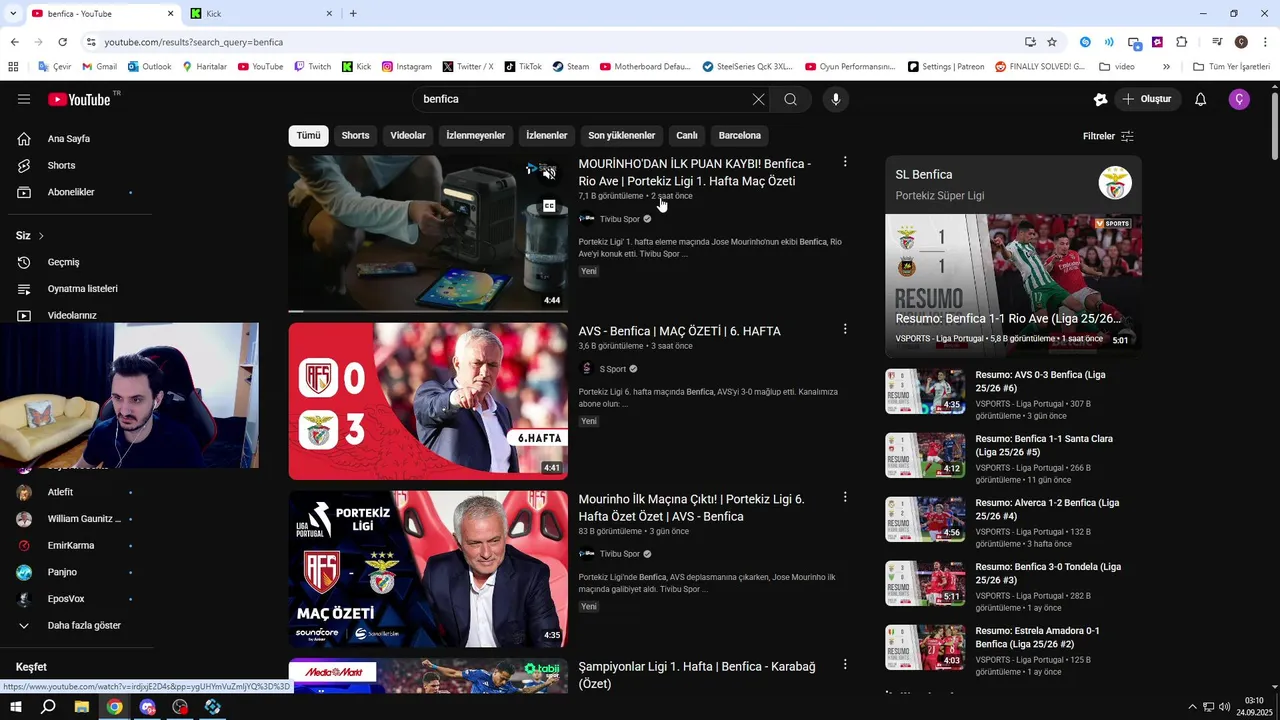Open the Windows Start menu
Screen dimensions: 1280x720
click(16, 707)
